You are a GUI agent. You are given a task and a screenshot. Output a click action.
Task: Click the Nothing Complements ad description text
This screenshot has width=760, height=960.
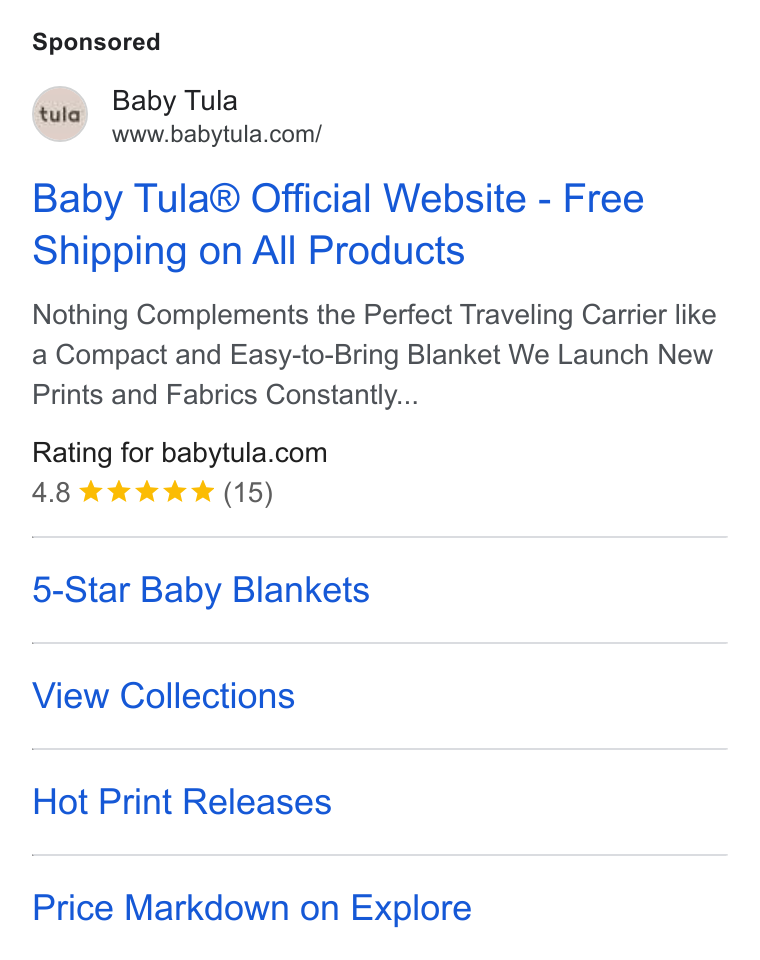pos(374,355)
